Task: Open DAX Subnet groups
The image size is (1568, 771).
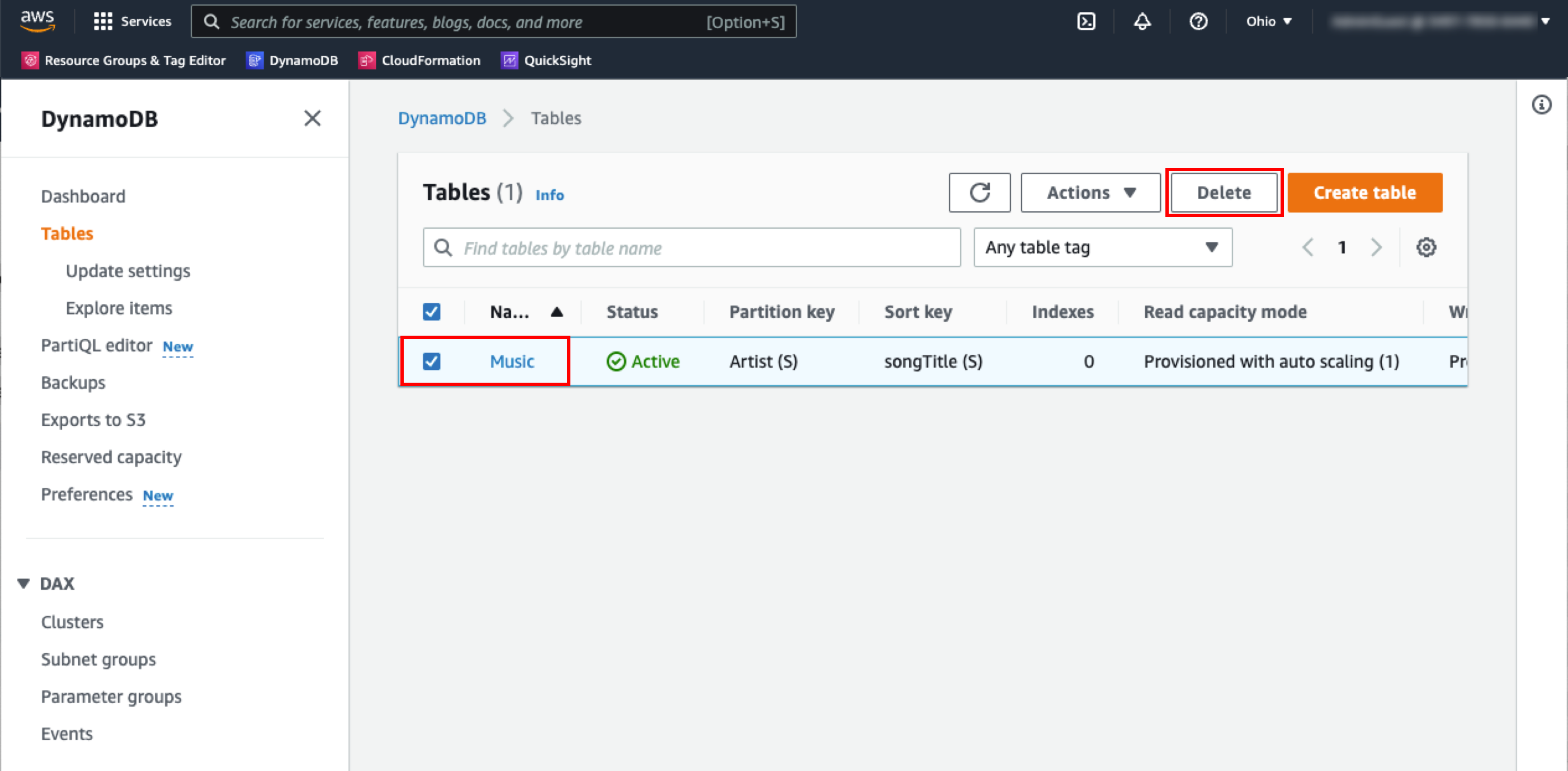Action: coord(98,659)
